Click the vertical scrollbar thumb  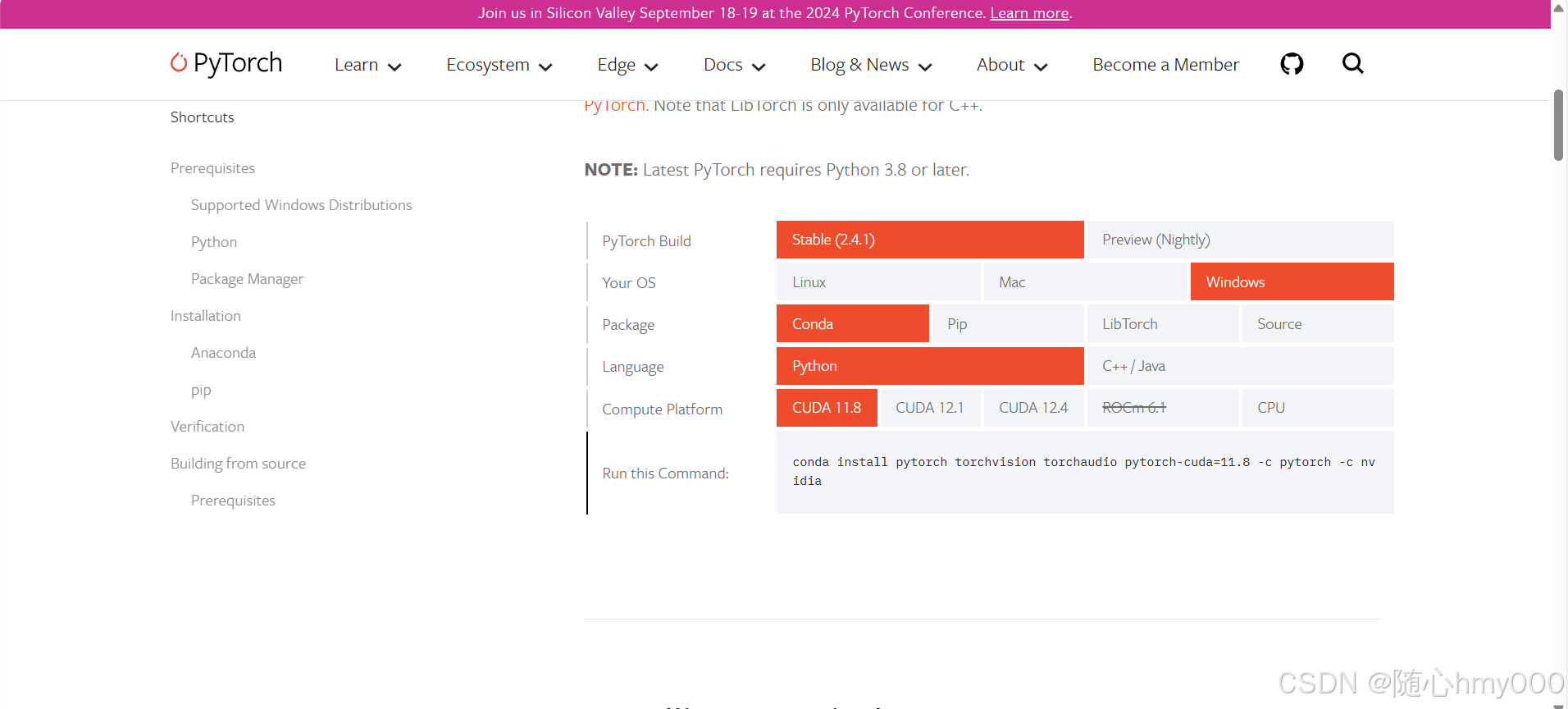[x=1558, y=125]
